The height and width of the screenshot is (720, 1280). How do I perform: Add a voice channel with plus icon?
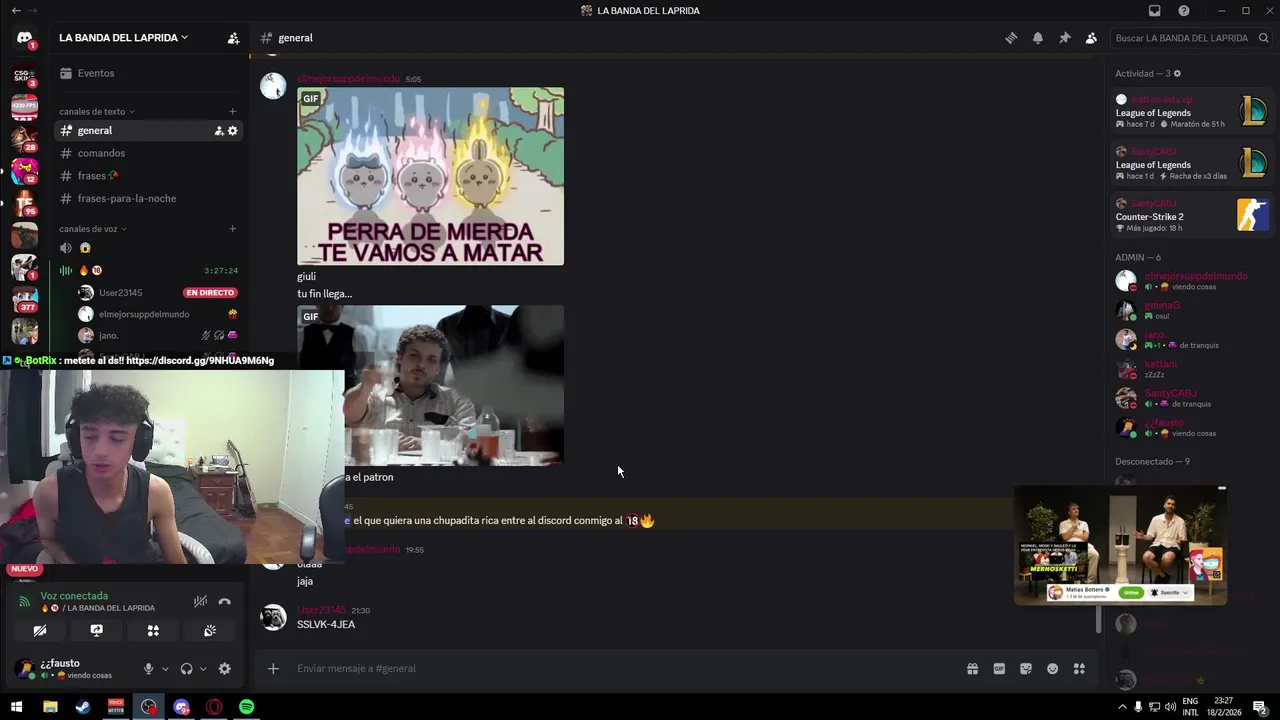[233, 229]
